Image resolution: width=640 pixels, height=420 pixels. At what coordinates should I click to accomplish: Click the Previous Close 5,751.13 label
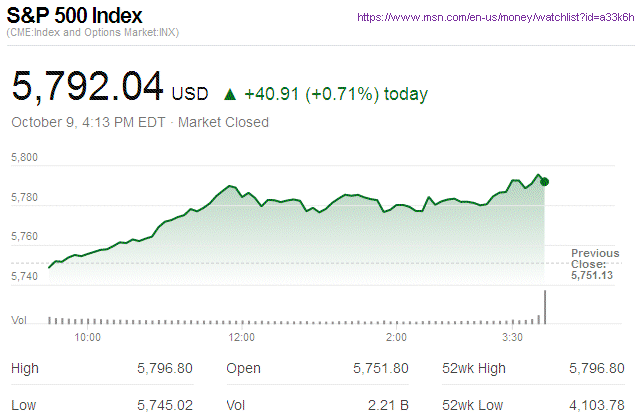point(595,264)
